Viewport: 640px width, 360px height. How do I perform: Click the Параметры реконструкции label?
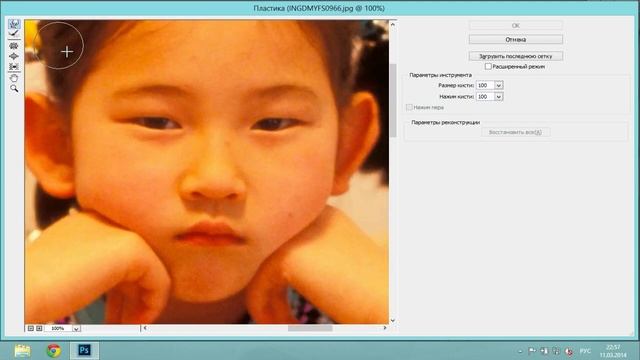pyautogui.click(x=445, y=122)
